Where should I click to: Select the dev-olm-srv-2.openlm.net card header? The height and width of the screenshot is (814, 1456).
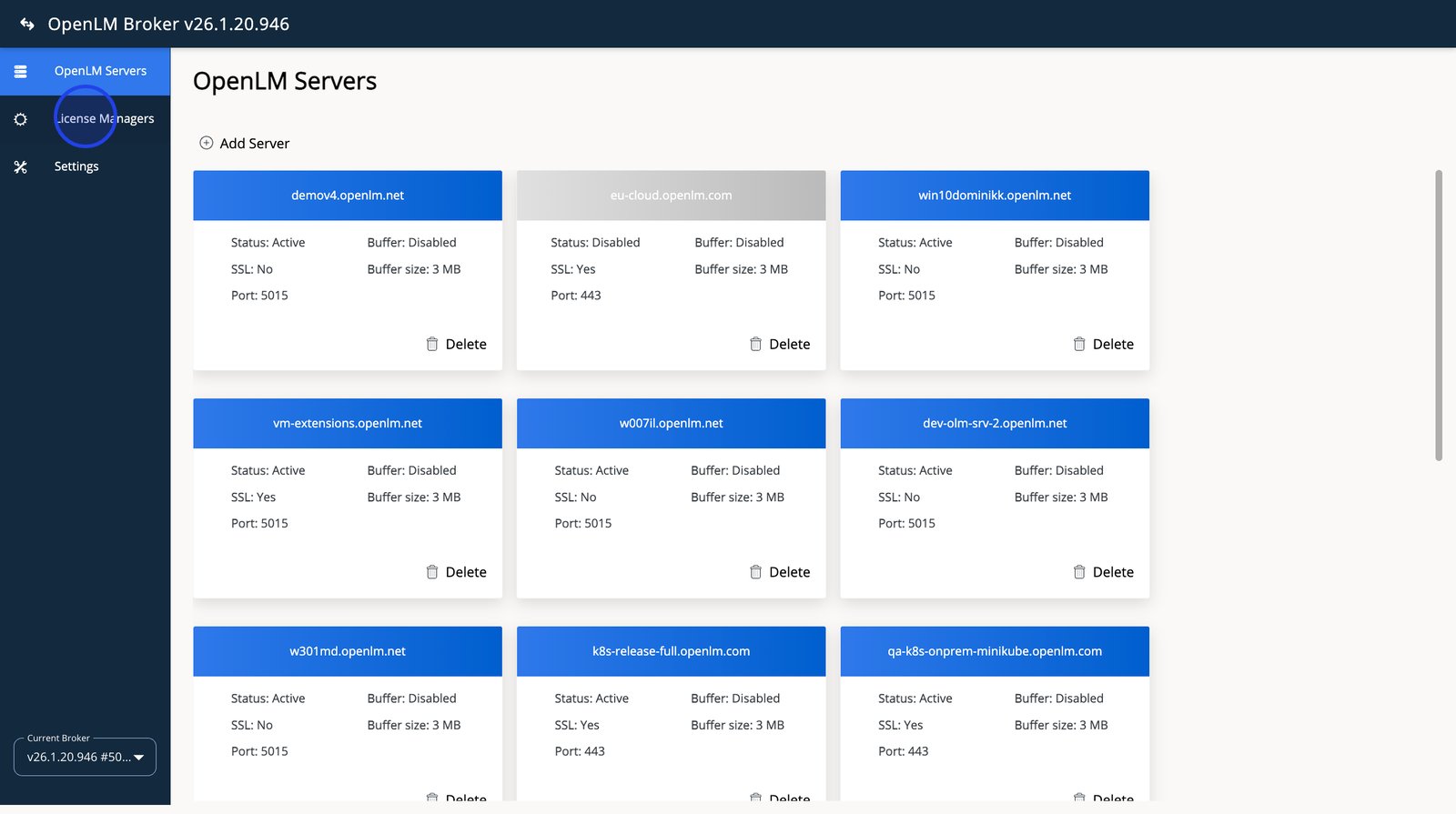pyautogui.click(x=995, y=423)
